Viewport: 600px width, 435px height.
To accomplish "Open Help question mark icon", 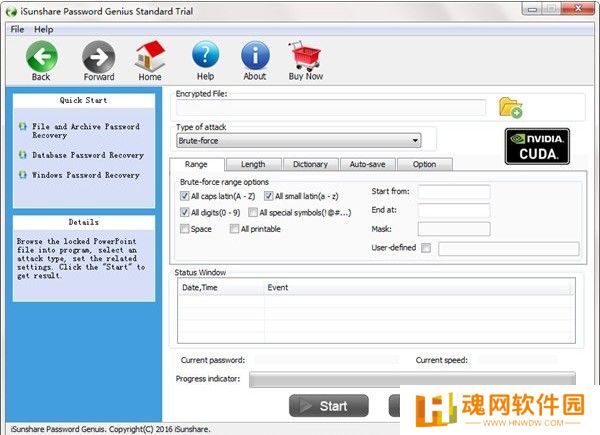I will [x=205, y=55].
